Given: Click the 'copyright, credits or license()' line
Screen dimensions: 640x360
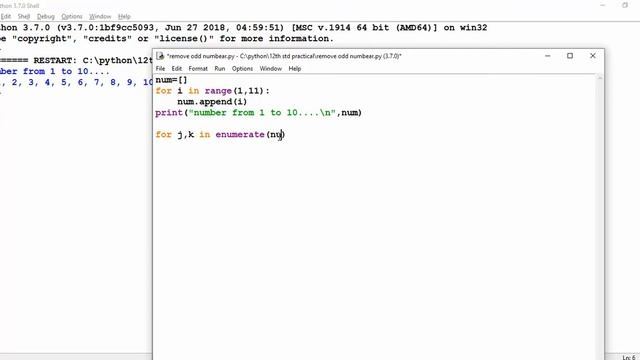Looking at the screenshot, I should tap(167, 38).
